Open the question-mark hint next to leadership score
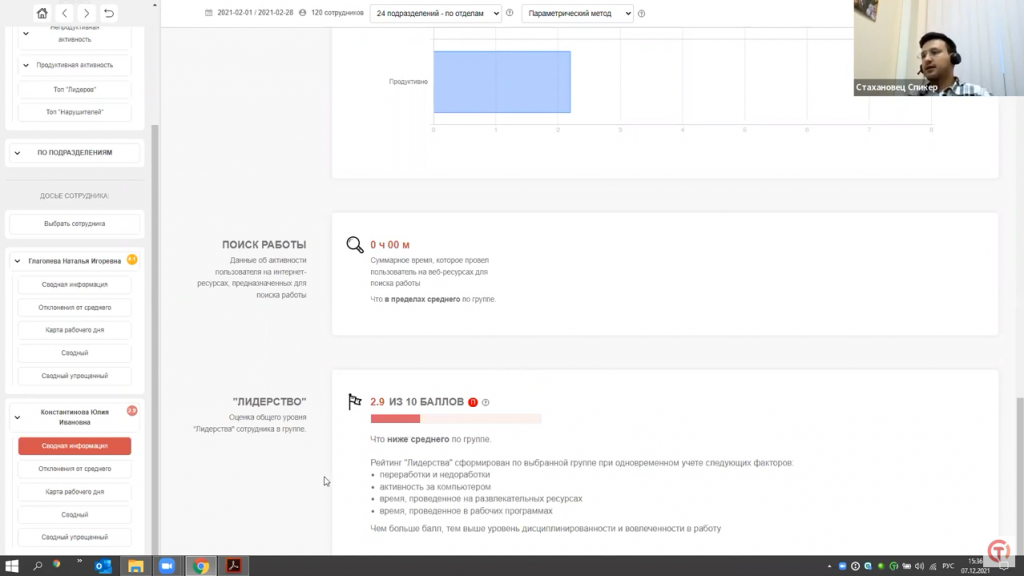Image resolution: width=1024 pixels, height=576 pixels. coord(485,402)
